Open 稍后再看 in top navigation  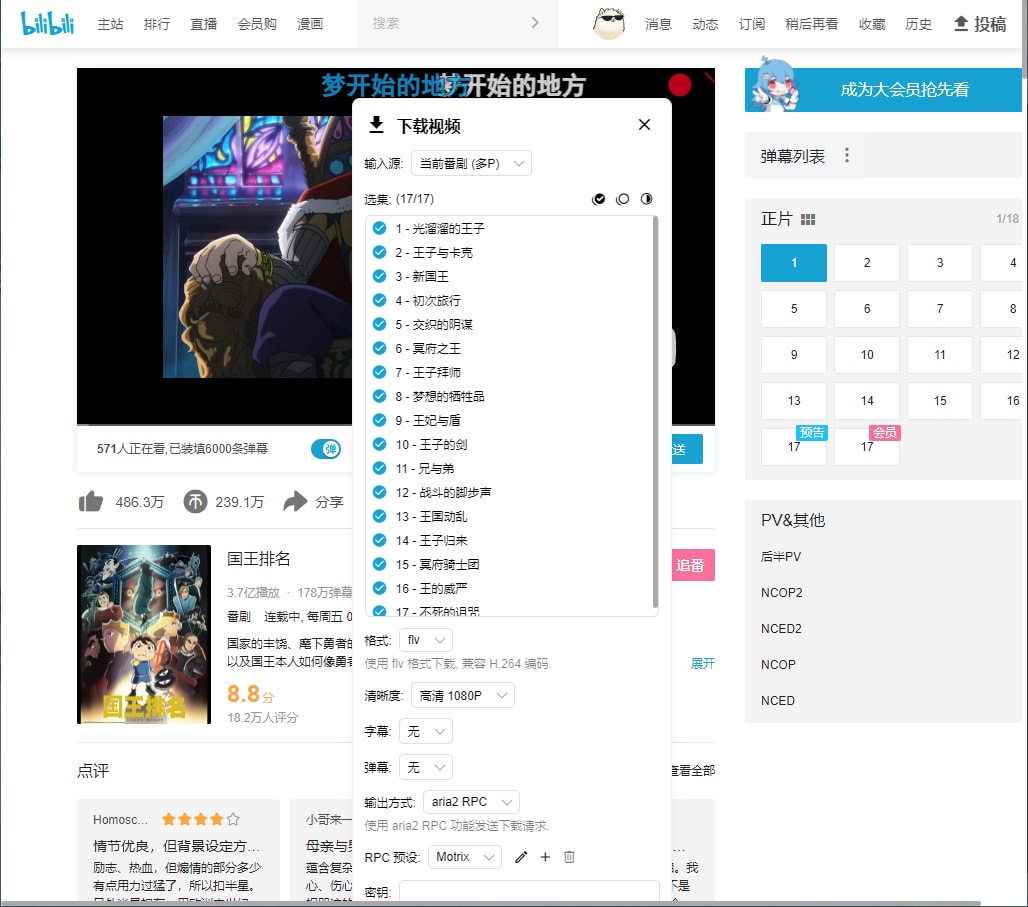click(x=812, y=24)
